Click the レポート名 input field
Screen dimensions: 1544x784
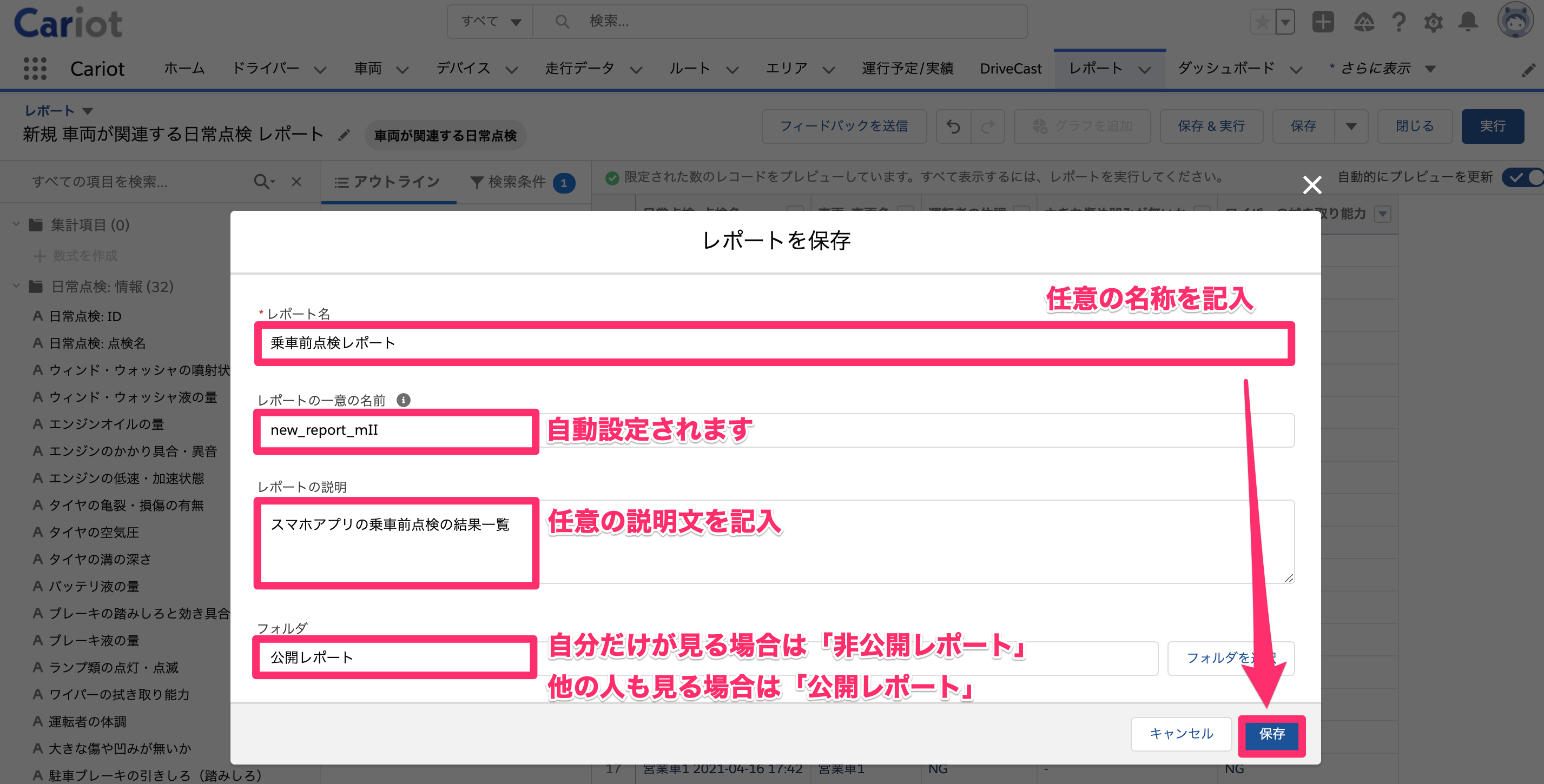pyautogui.click(x=774, y=343)
